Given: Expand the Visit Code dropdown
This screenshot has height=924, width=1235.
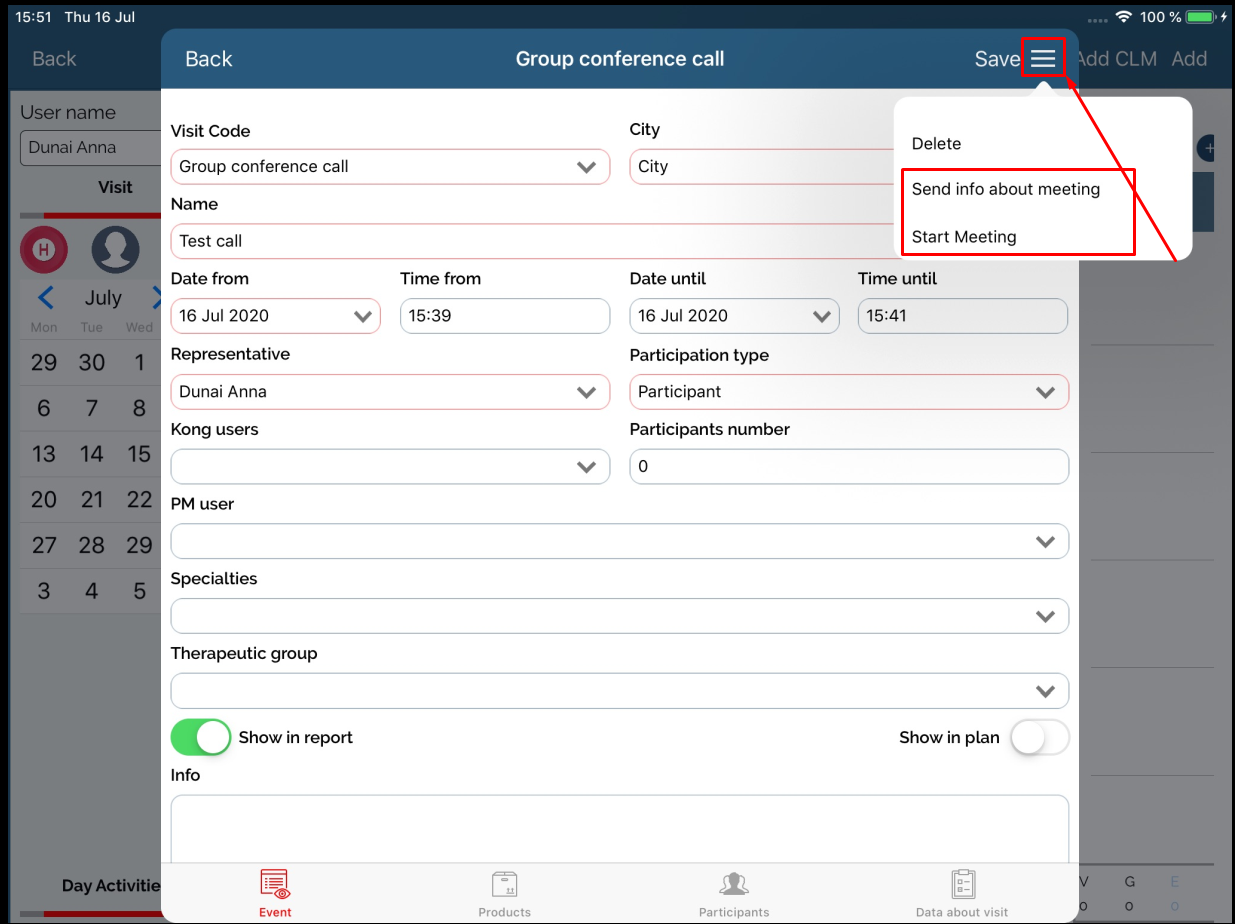Looking at the screenshot, I should [587, 167].
